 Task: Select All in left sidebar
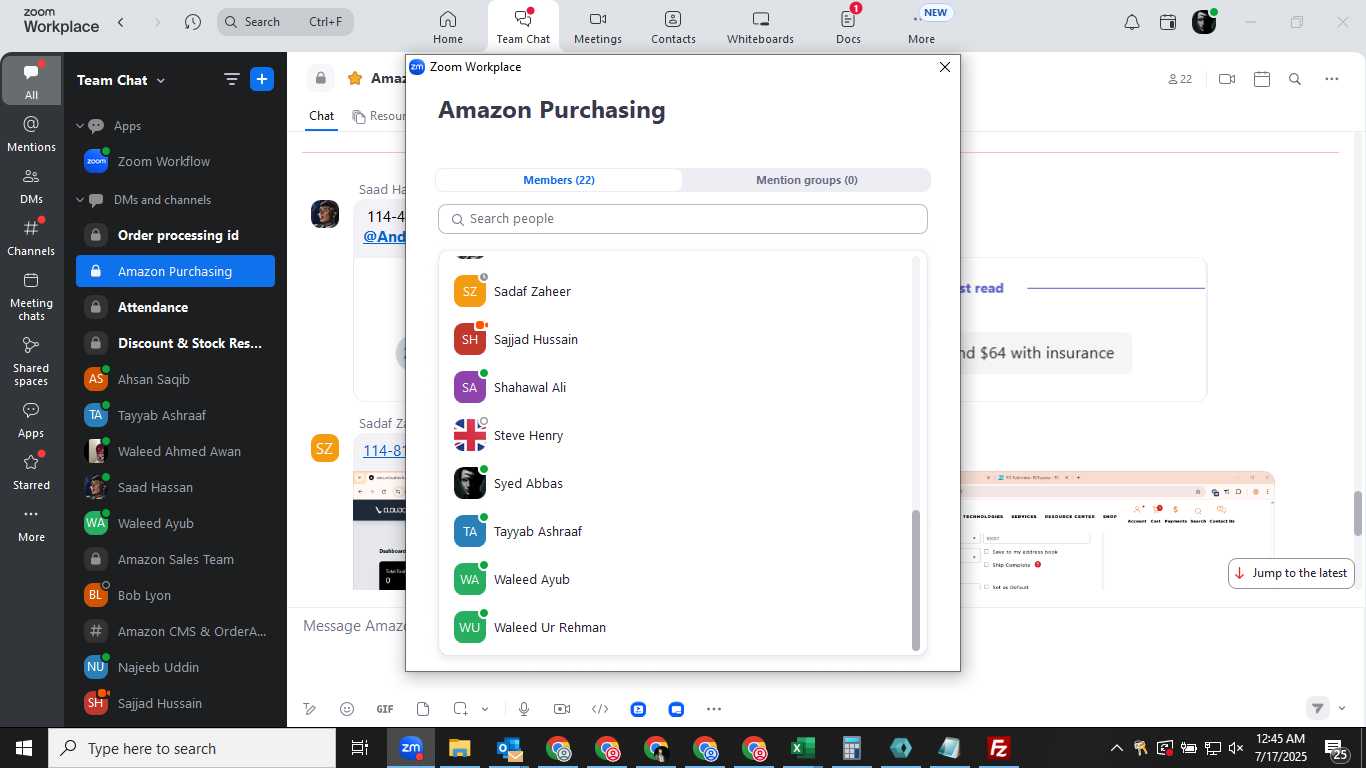(31, 80)
